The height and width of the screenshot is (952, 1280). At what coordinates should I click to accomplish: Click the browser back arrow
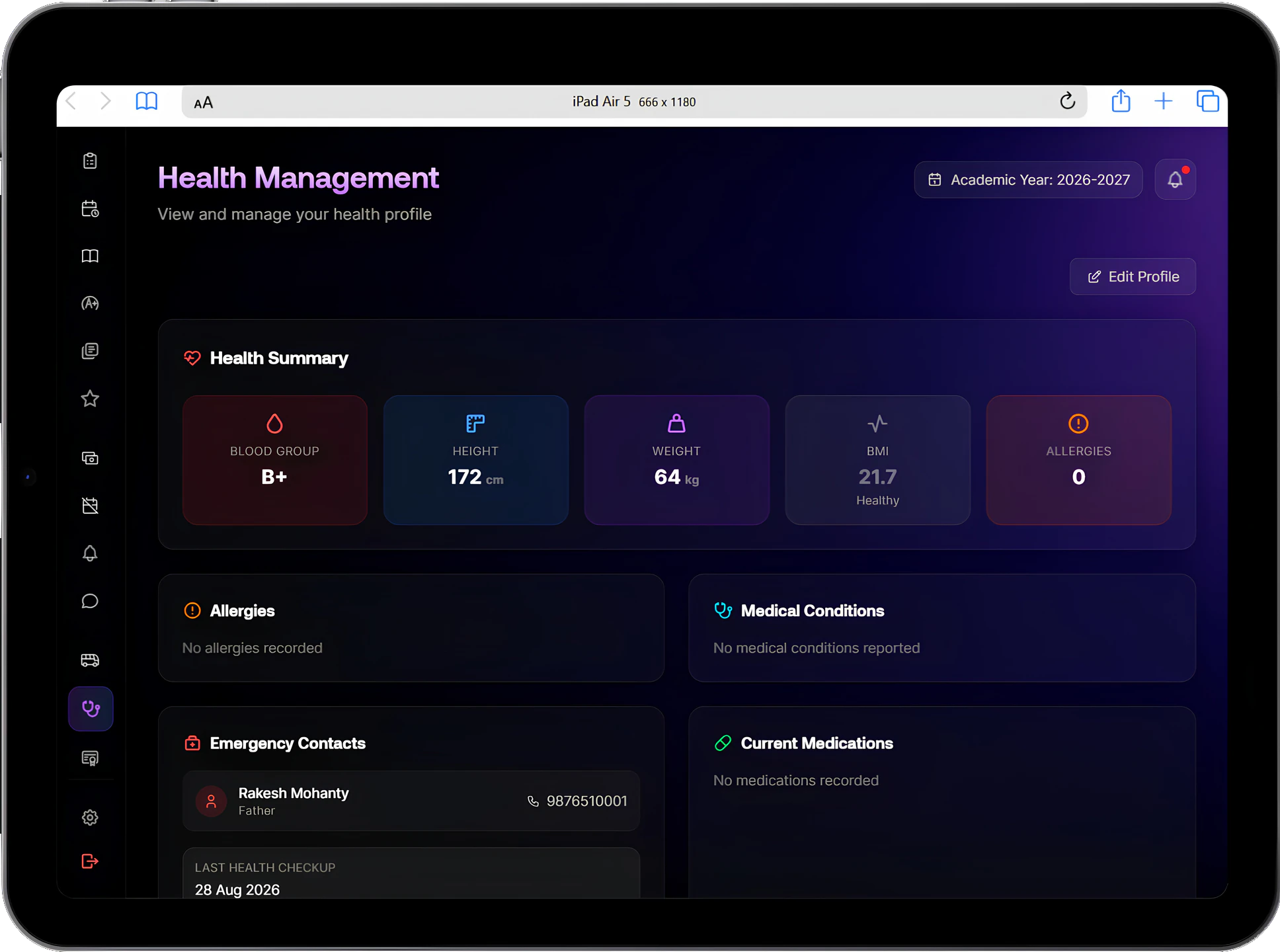click(x=72, y=101)
